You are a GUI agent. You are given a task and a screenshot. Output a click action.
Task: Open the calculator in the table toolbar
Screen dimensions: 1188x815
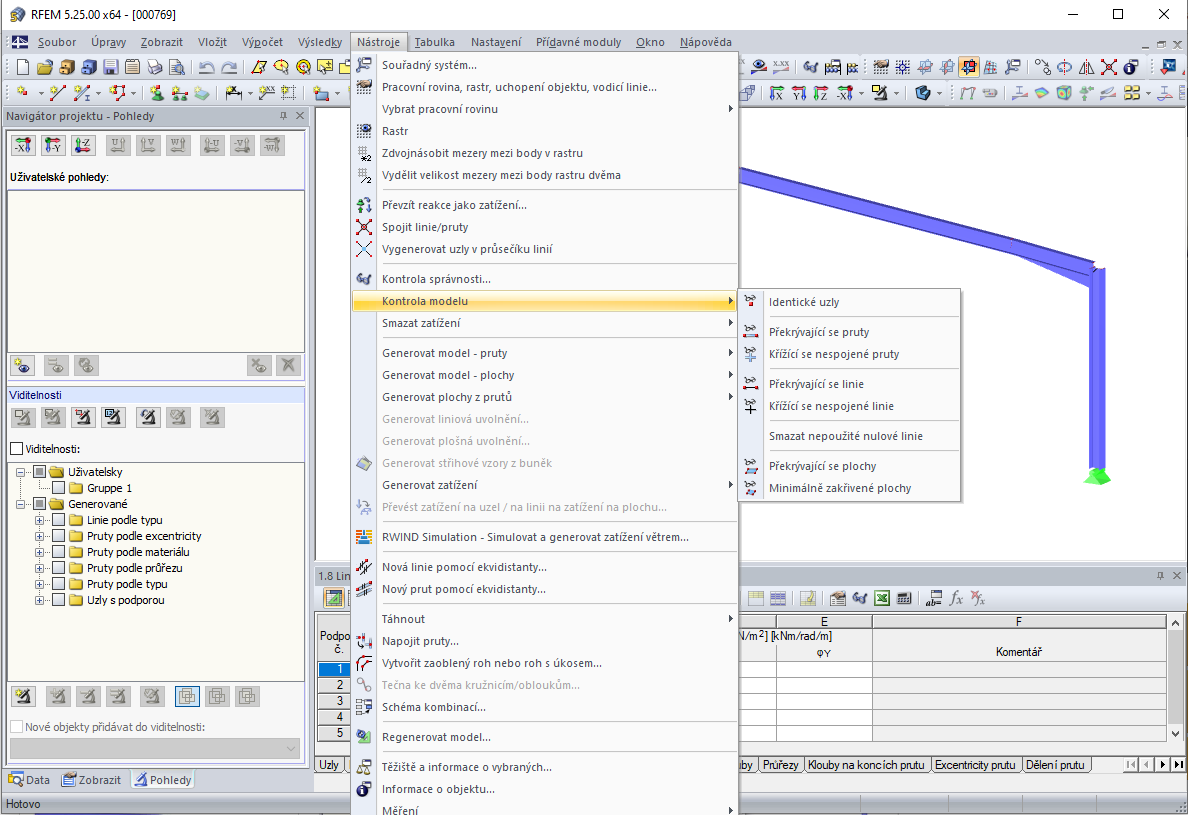(903, 598)
